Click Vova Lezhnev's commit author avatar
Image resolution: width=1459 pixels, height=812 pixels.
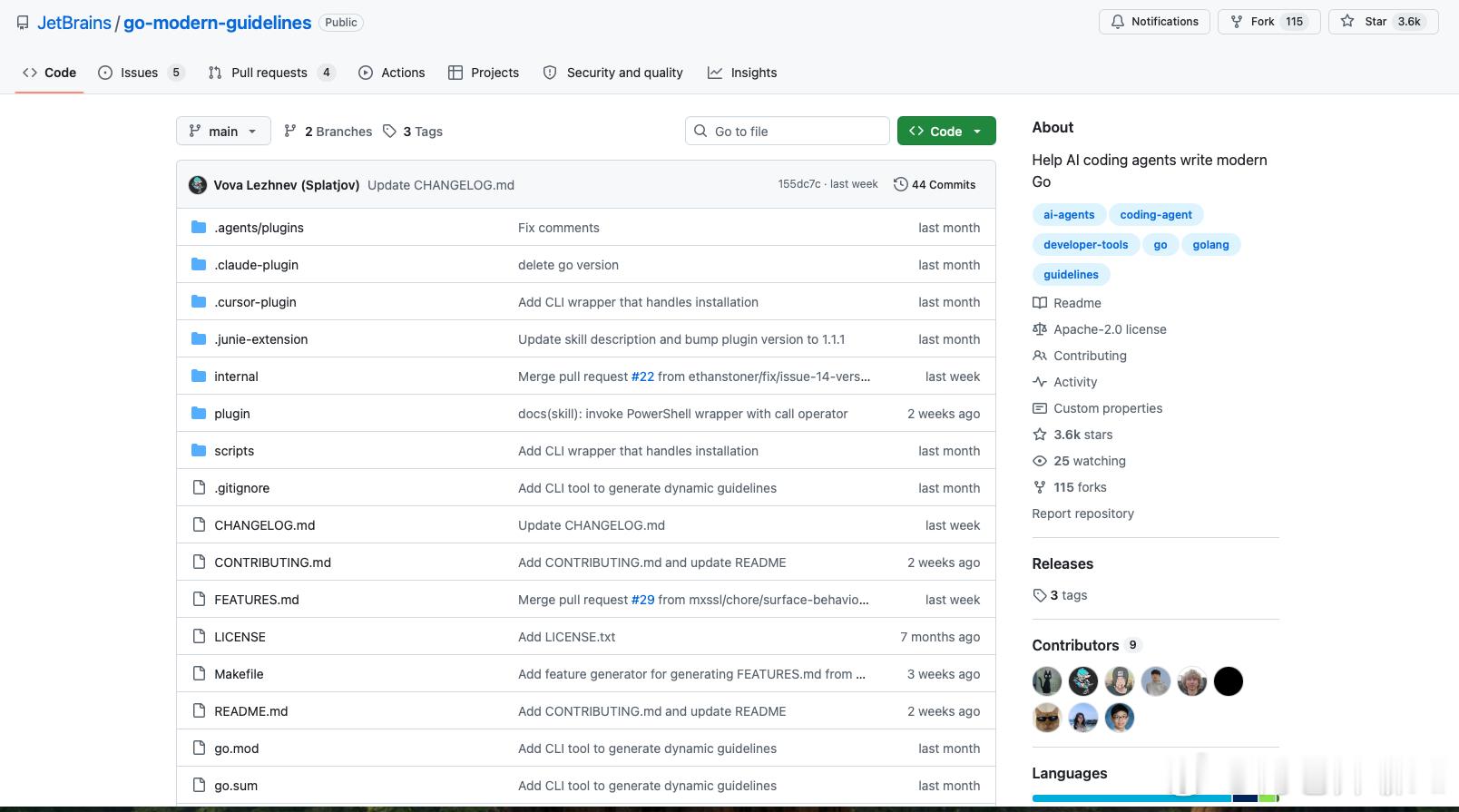pos(198,185)
